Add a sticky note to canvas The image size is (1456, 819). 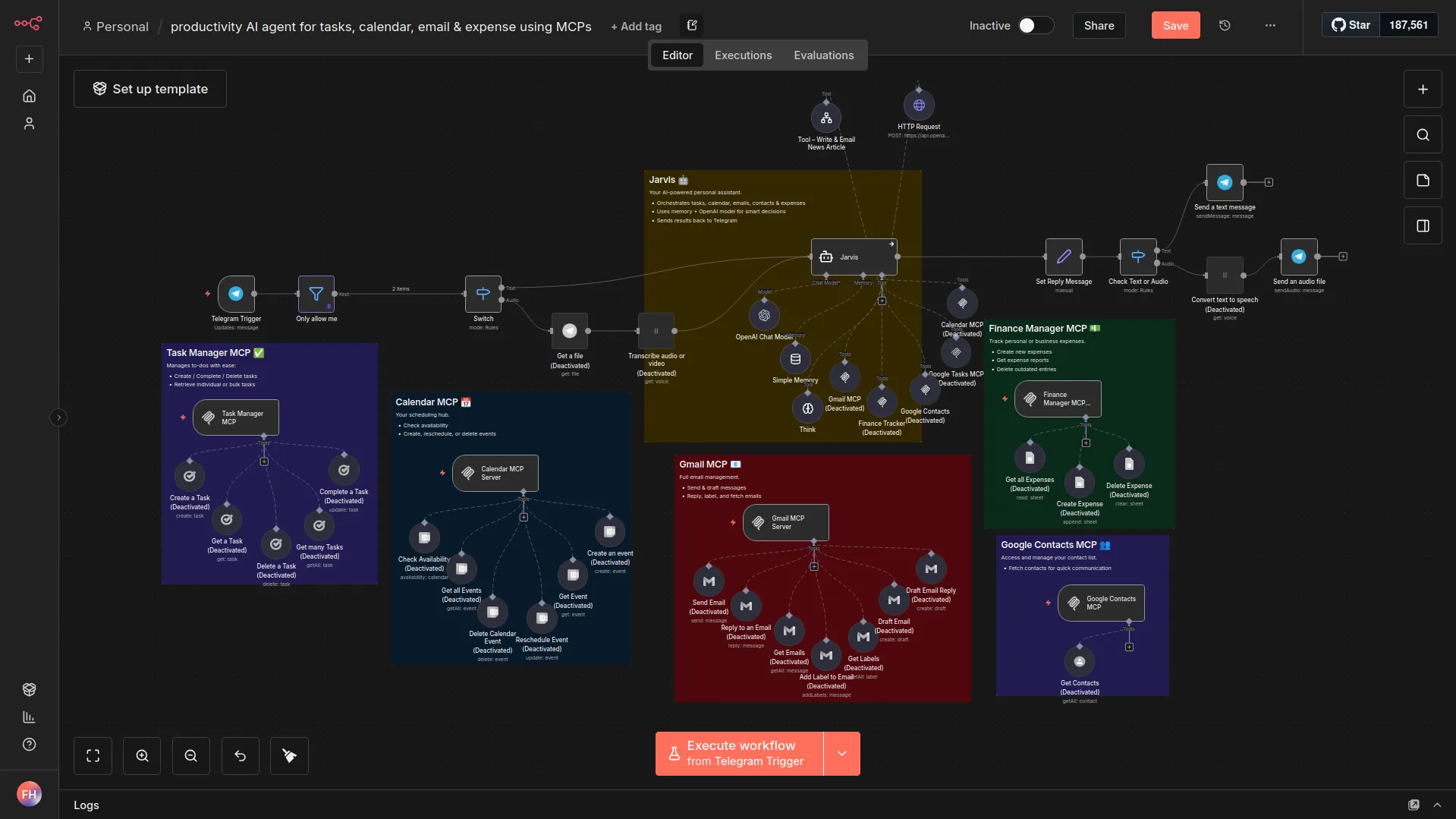pos(1423,181)
